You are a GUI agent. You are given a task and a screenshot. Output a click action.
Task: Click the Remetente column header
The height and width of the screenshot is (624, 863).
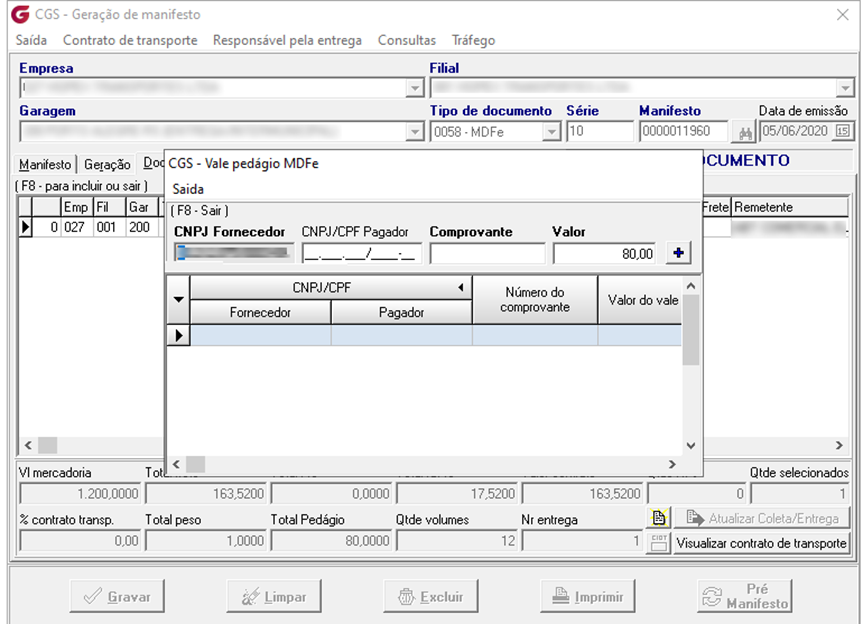790,207
